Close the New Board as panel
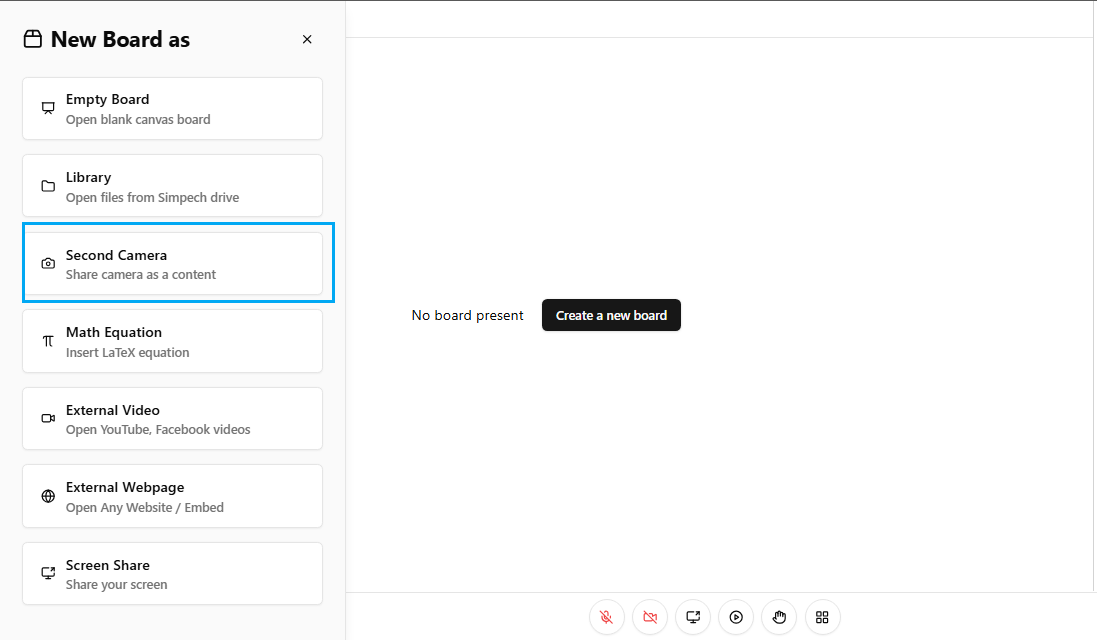1097x640 pixels. tap(307, 40)
